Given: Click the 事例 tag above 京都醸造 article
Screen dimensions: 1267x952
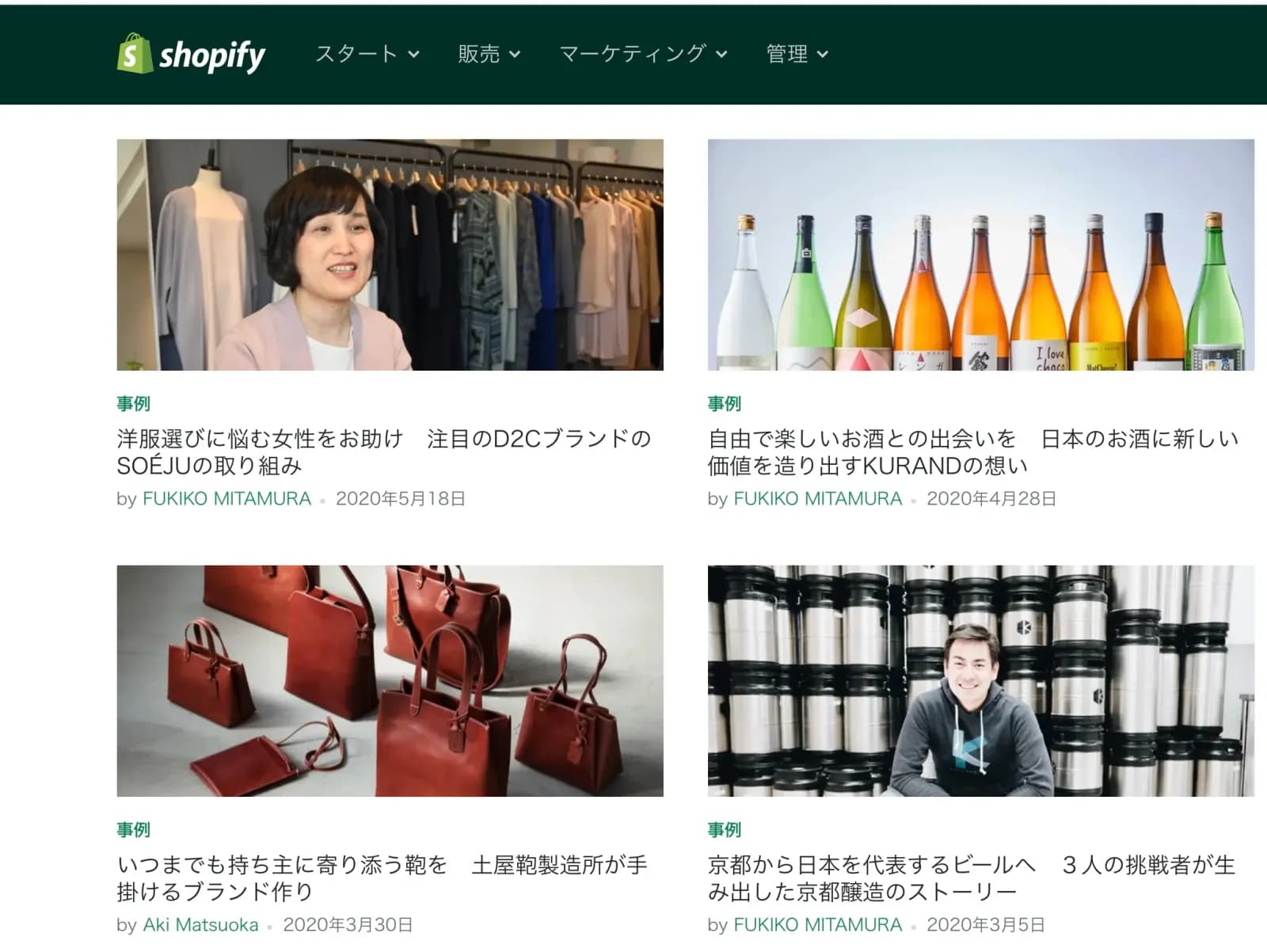Looking at the screenshot, I should 724,830.
